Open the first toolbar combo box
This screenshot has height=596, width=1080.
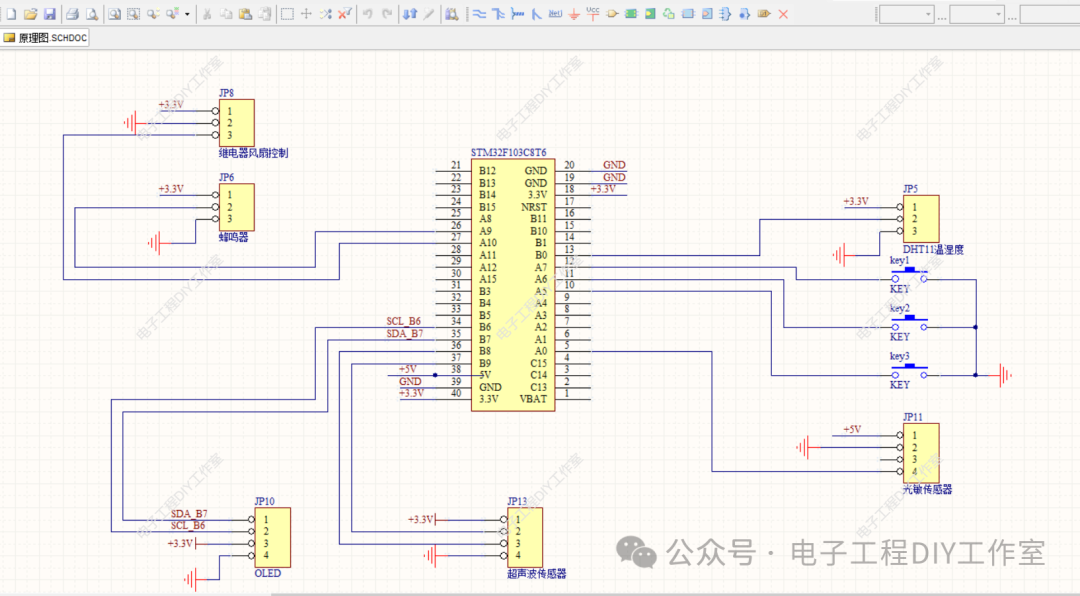(906, 14)
